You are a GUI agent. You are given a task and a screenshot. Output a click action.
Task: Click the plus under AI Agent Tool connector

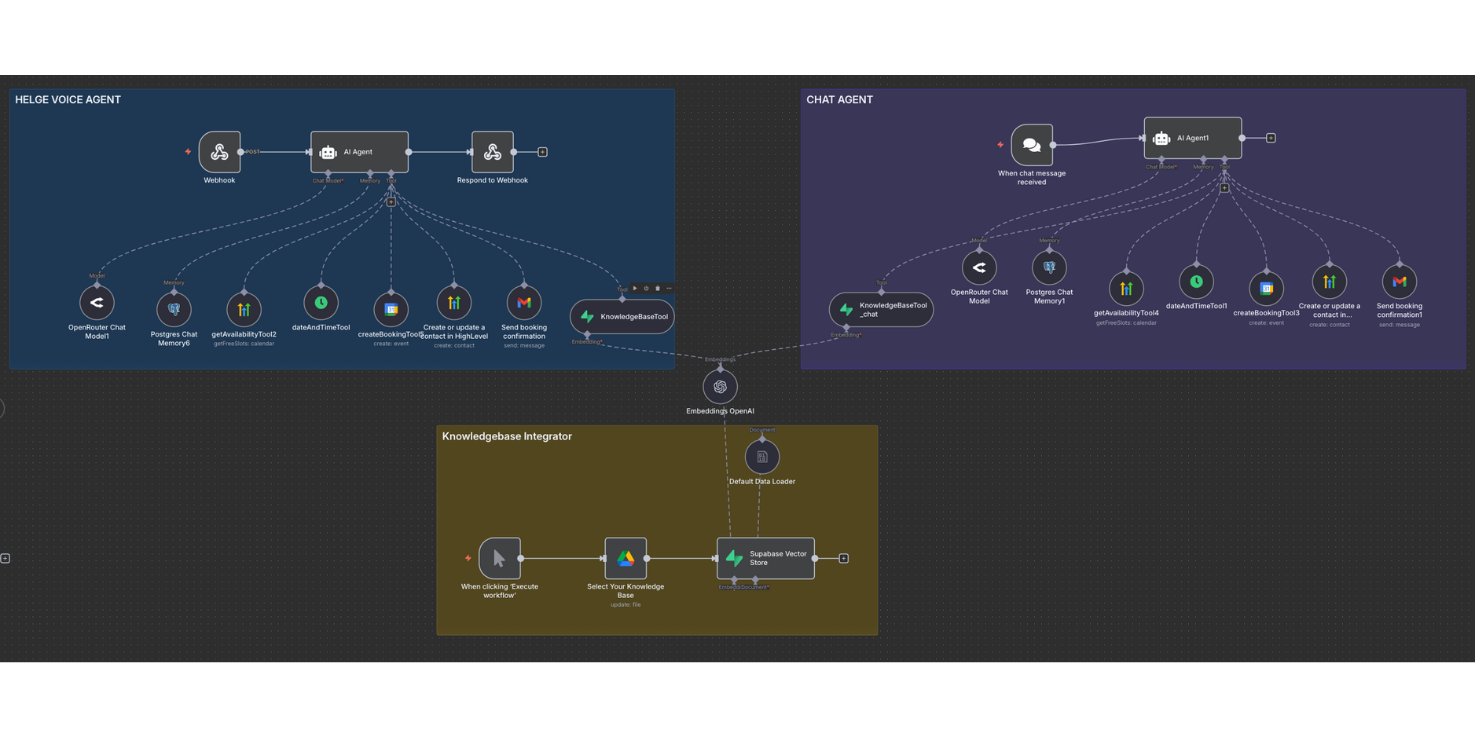(x=391, y=201)
